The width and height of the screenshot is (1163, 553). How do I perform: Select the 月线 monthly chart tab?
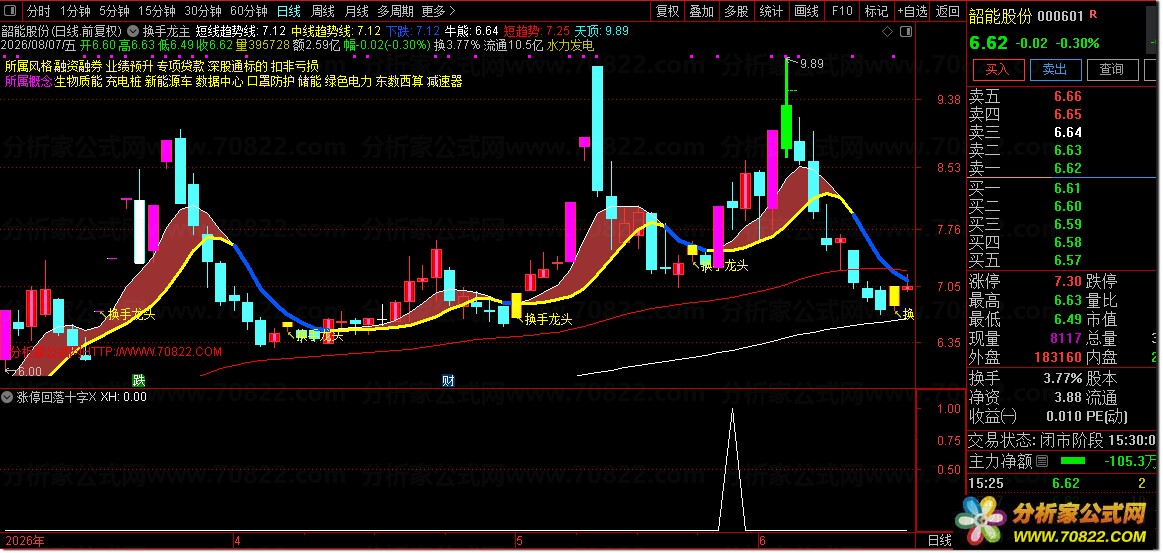(357, 11)
